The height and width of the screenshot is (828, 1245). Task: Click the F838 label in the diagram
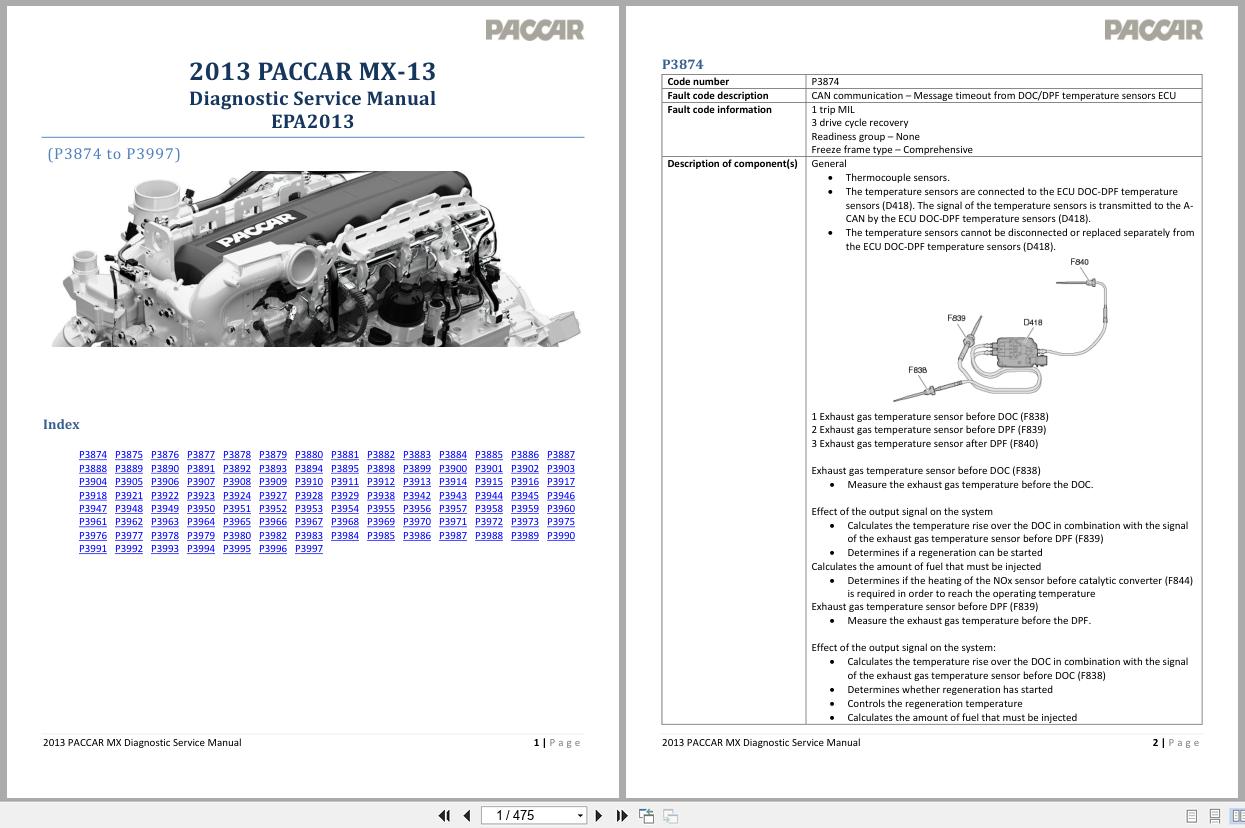[917, 370]
